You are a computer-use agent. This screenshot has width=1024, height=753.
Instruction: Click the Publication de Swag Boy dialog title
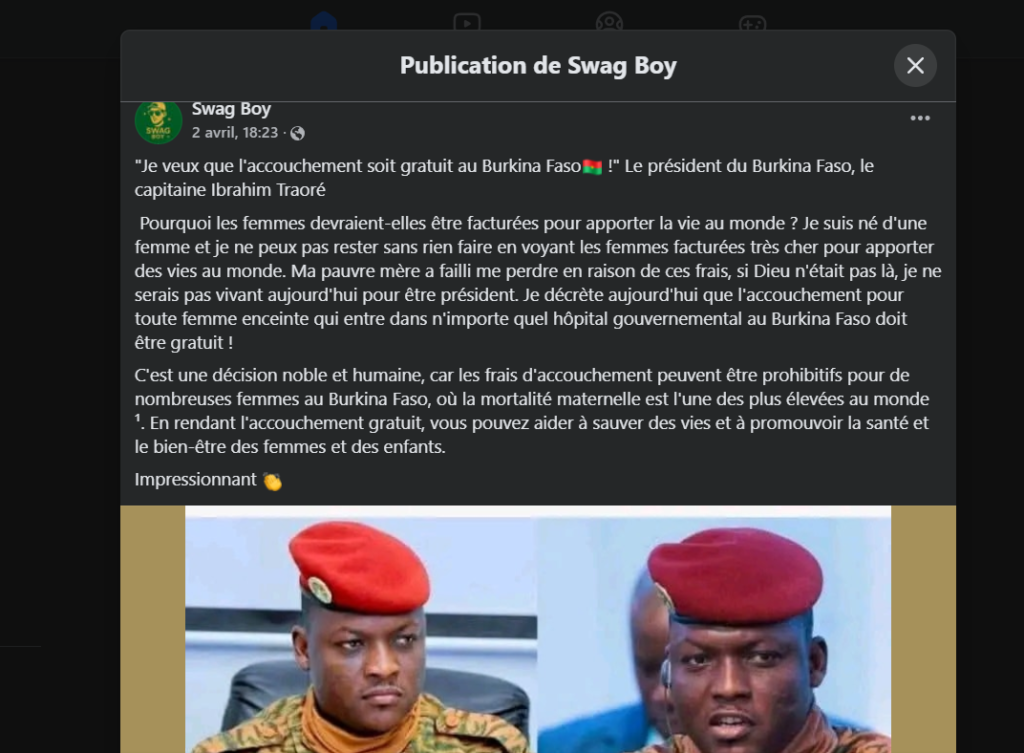[x=538, y=65]
